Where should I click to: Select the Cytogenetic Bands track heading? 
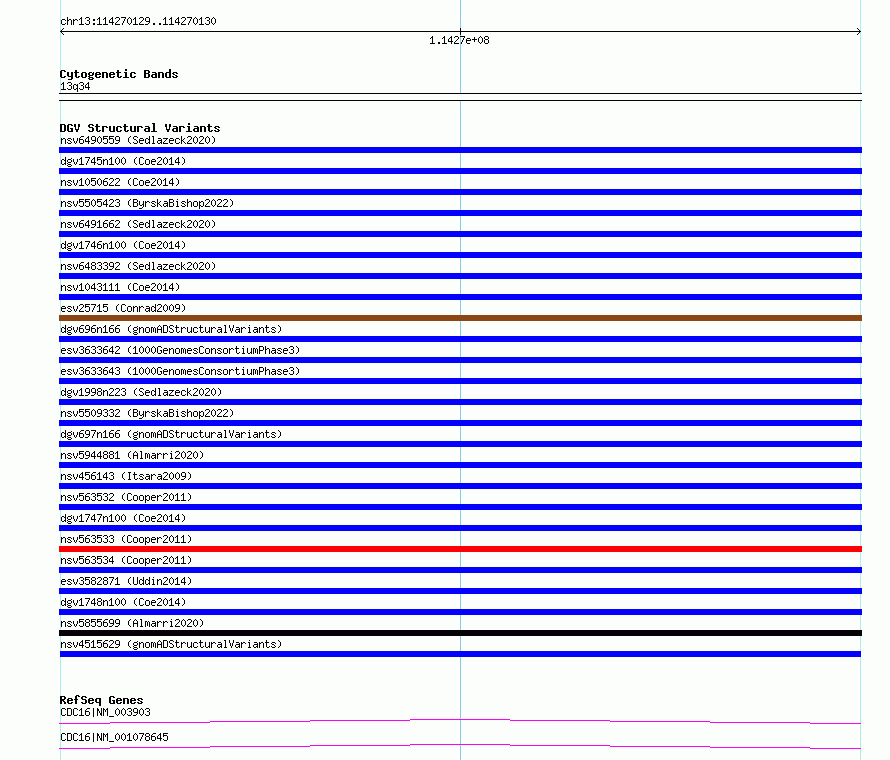coord(119,74)
